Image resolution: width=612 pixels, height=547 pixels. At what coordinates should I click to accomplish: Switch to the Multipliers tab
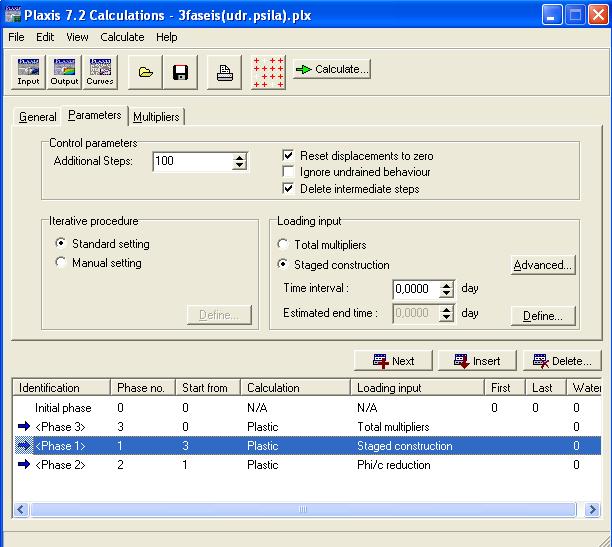tap(156, 117)
